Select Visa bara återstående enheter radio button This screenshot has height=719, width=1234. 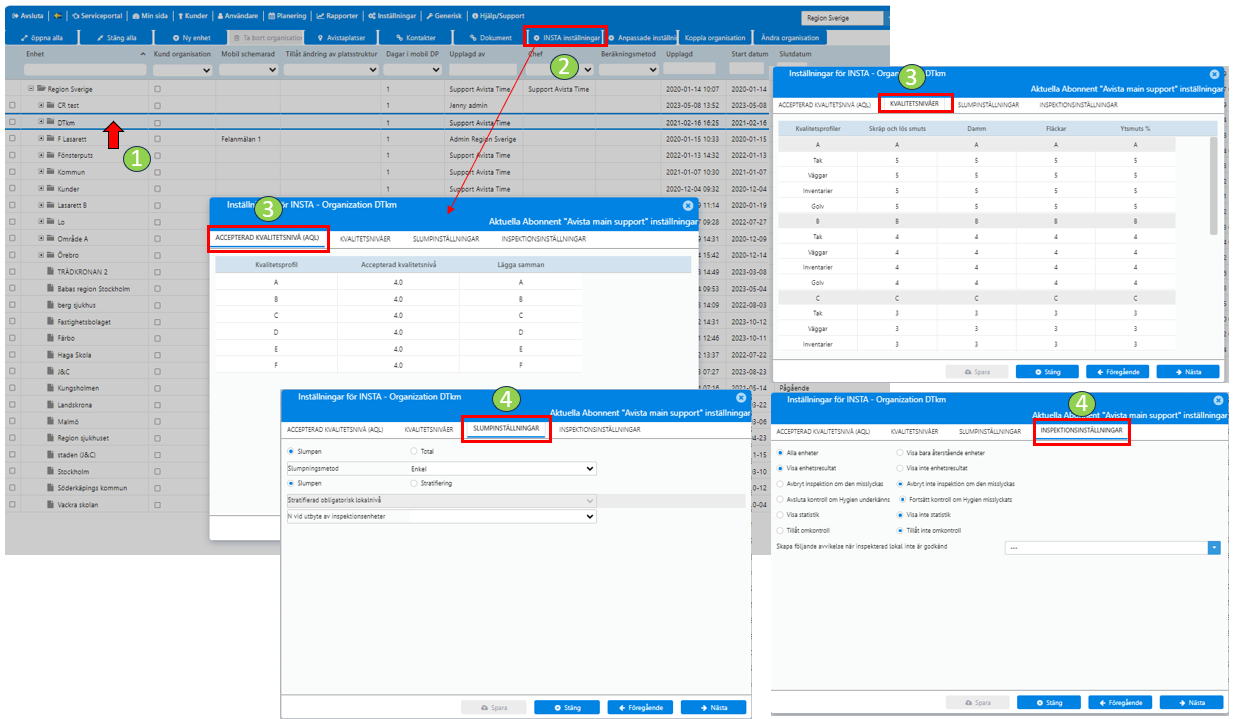coord(900,452)
